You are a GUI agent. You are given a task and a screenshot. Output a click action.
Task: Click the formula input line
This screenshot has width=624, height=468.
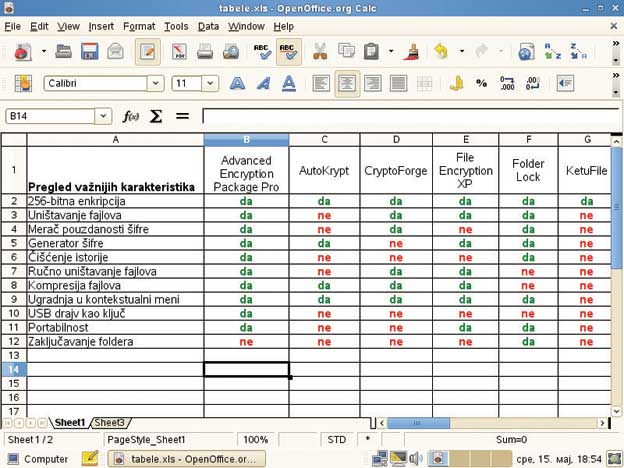tap(412, 116)
